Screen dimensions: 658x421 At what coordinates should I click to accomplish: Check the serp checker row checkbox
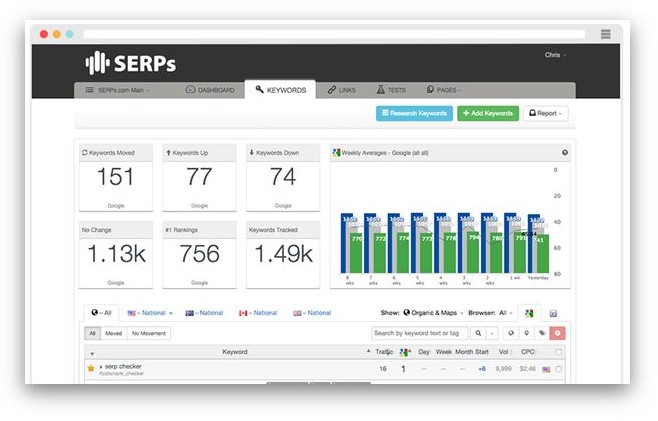[558, 369]
